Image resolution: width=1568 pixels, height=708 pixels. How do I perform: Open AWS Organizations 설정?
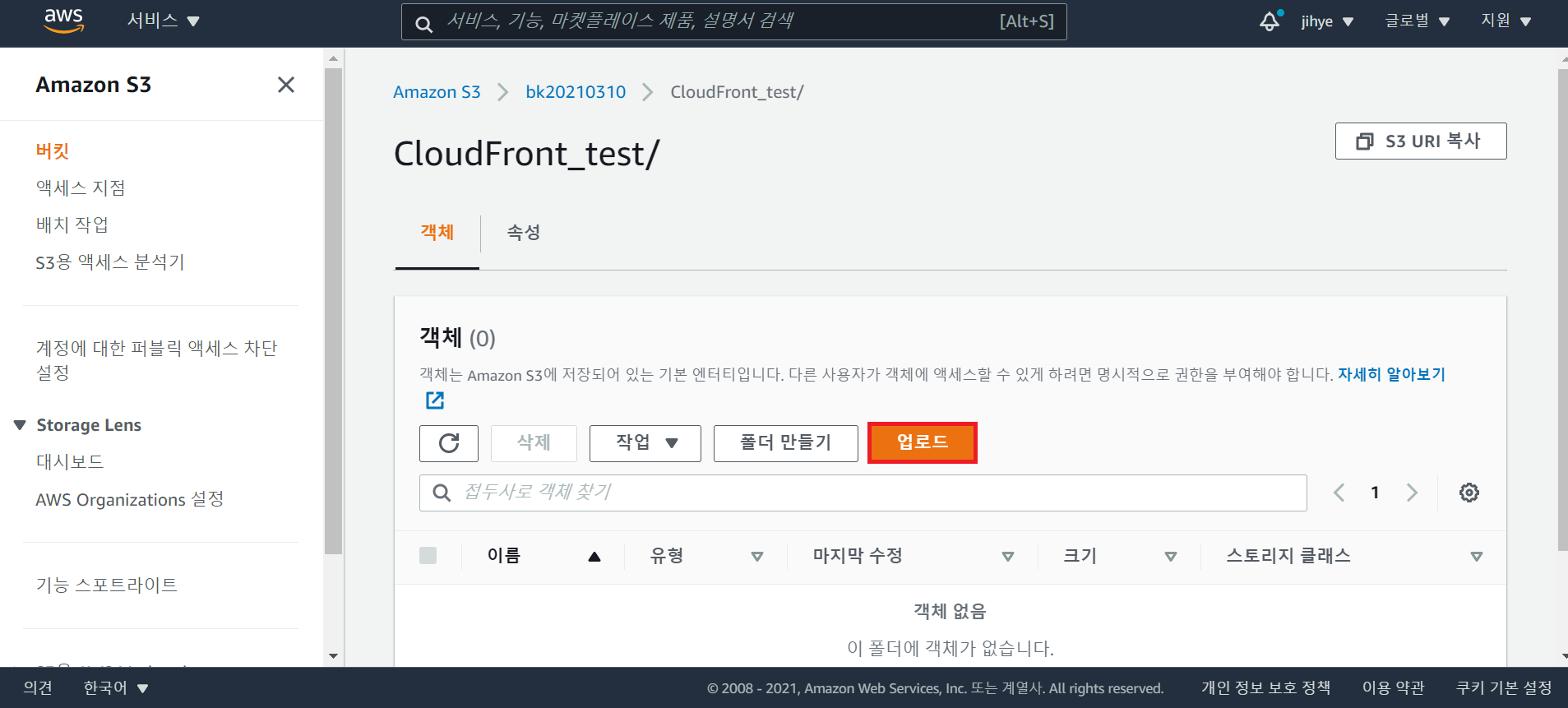click(x=130, y=499)
